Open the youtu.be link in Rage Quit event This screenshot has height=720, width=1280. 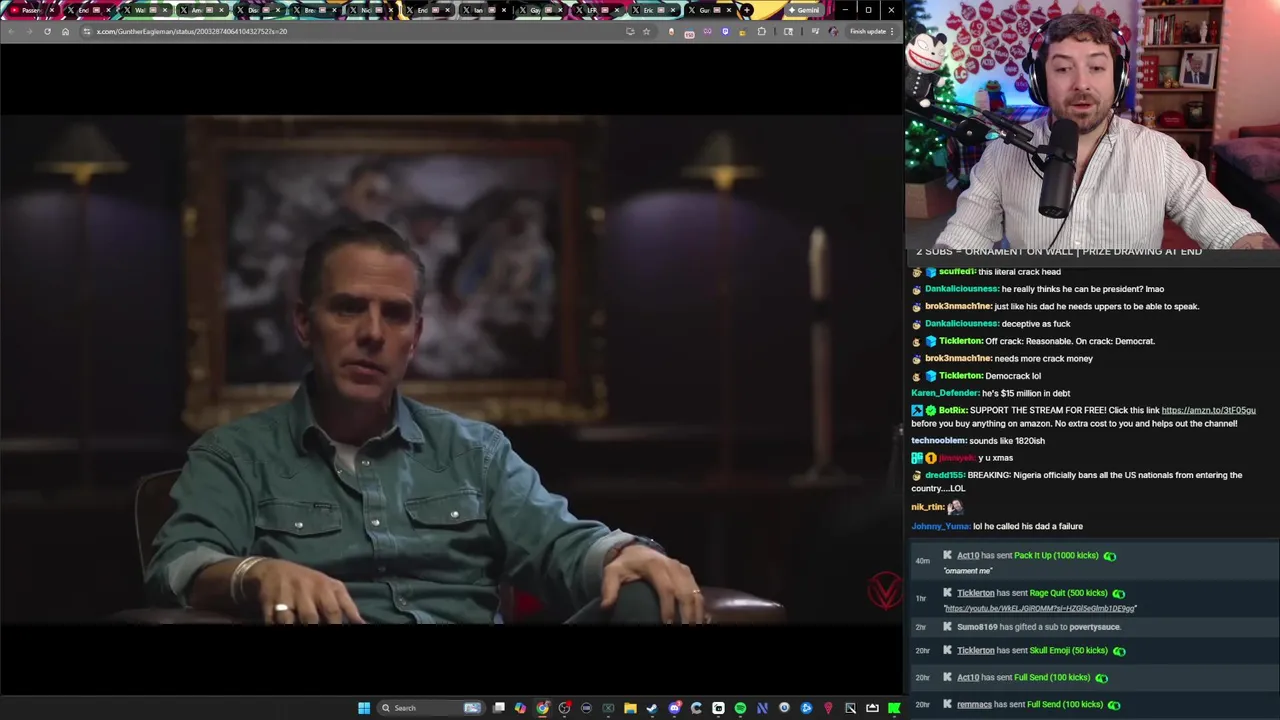click(x=1040, y=608)
